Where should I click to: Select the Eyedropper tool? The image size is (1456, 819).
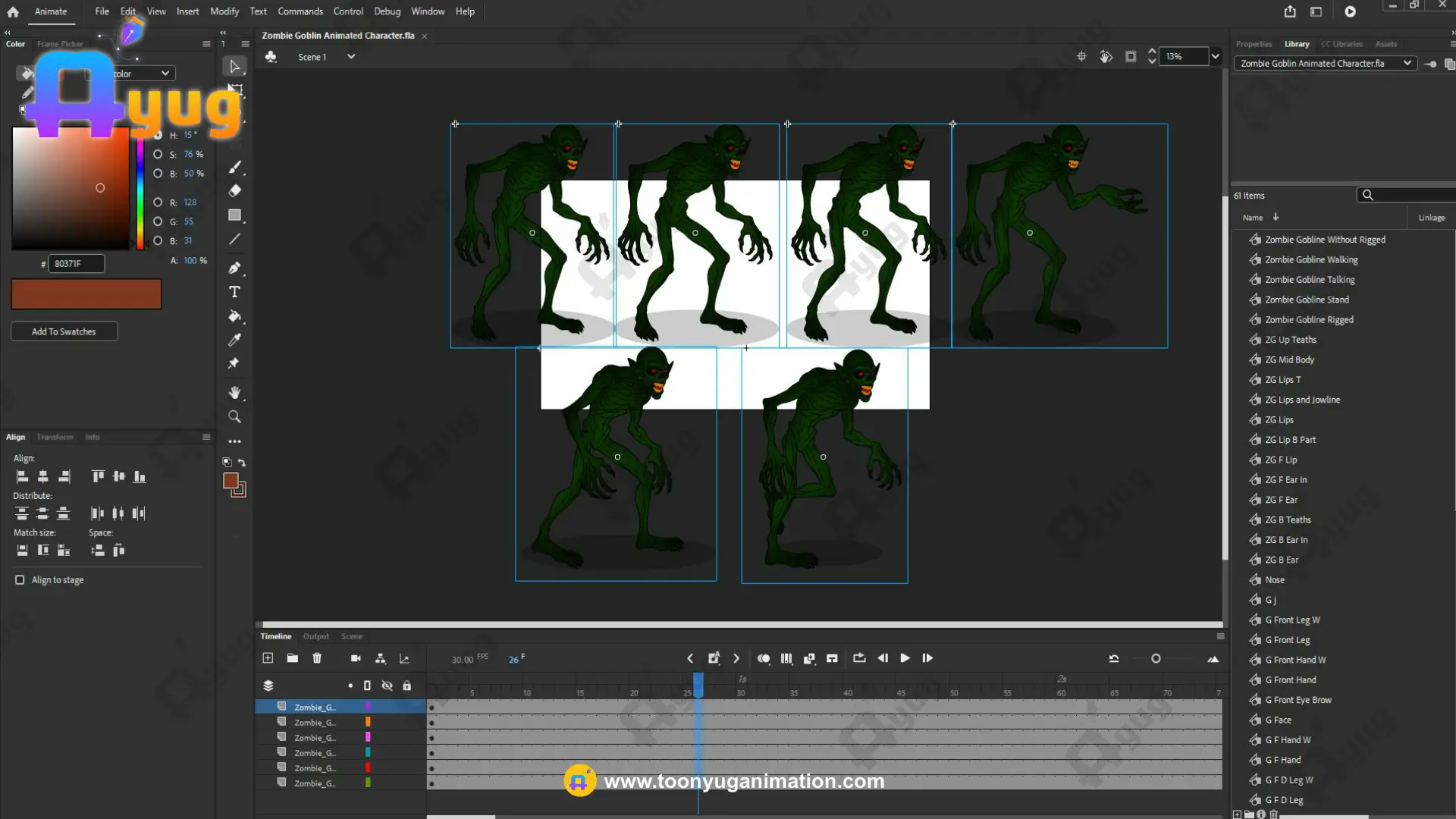coord(234,340)
